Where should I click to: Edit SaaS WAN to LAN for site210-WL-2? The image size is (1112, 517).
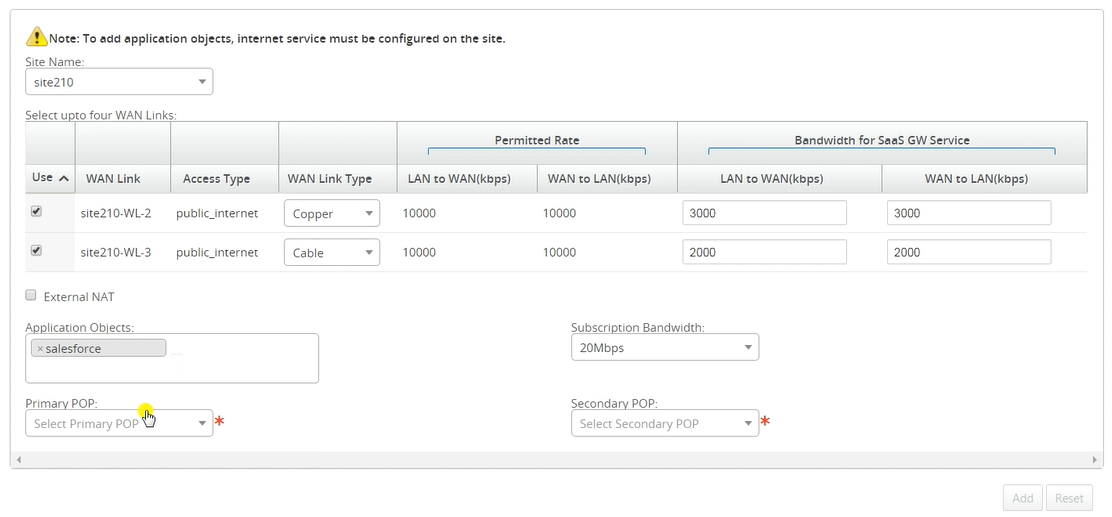tap(969, 213)
